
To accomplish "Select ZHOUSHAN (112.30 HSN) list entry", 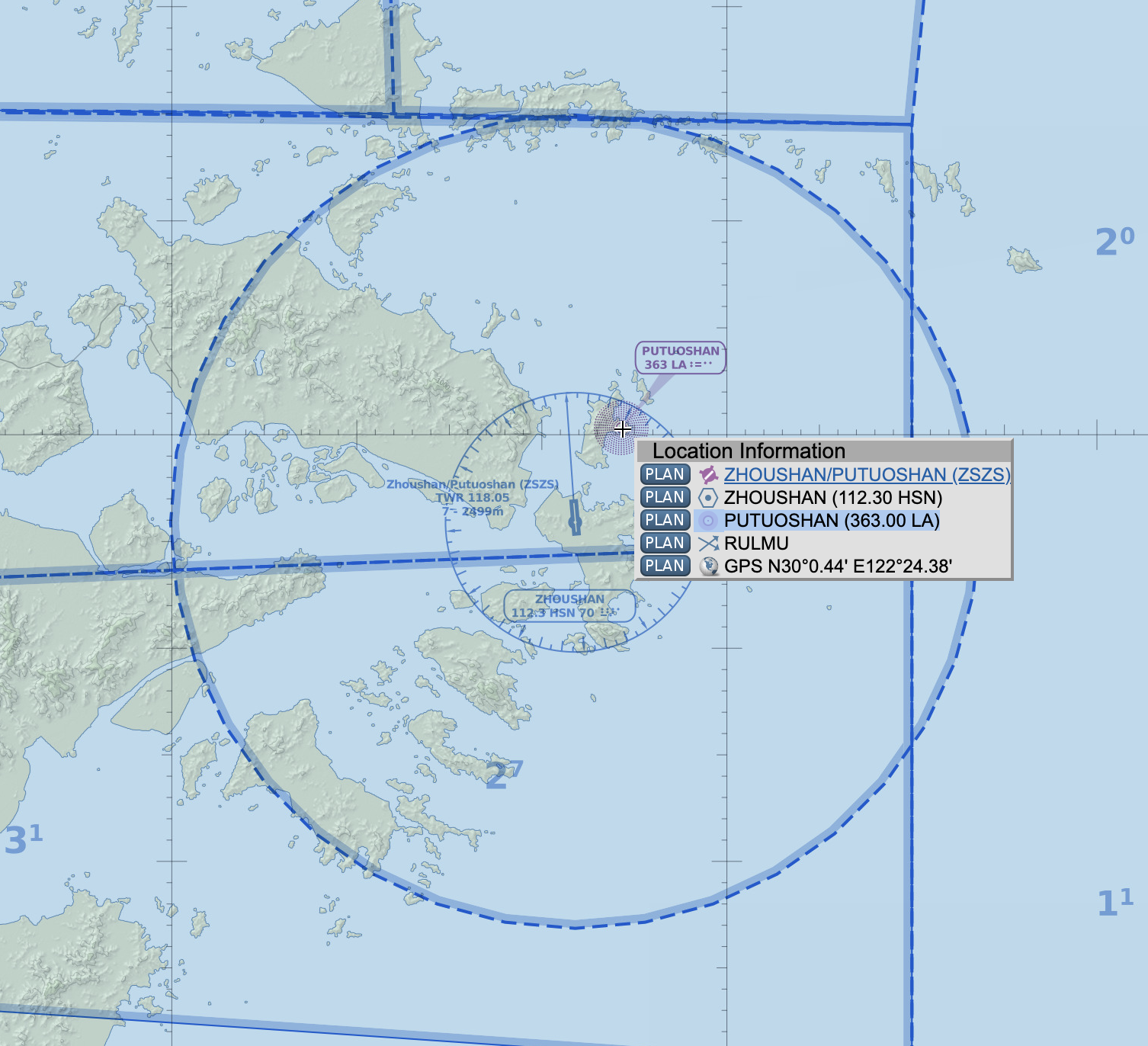I will (x=832, y=498).
